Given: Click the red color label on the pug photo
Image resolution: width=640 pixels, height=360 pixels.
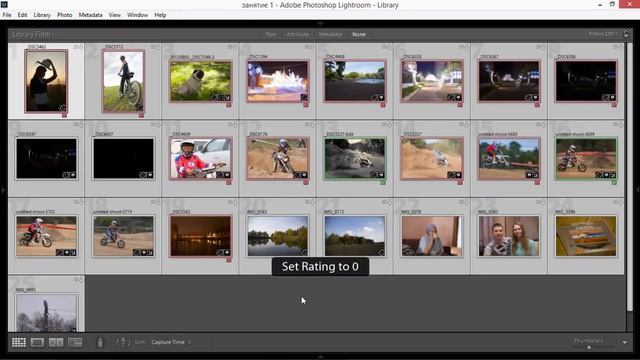Looking at the screenshot, I should click(229, 105).
